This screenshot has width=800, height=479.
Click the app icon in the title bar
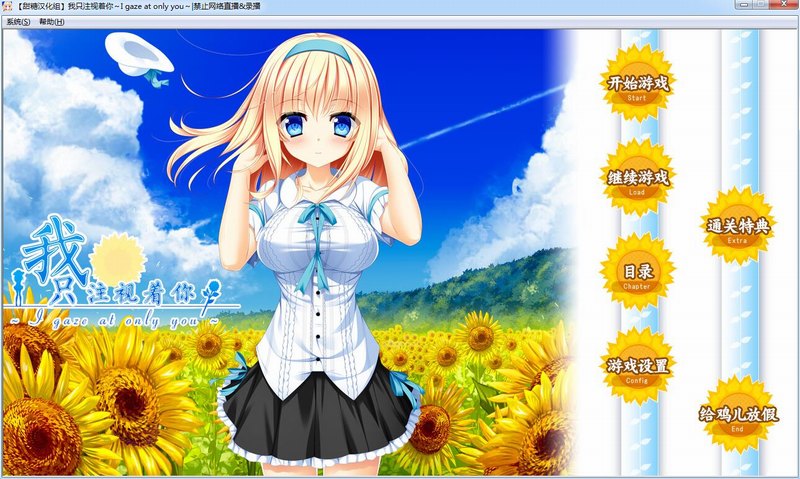pyautogui.click(x=9, y=6)
